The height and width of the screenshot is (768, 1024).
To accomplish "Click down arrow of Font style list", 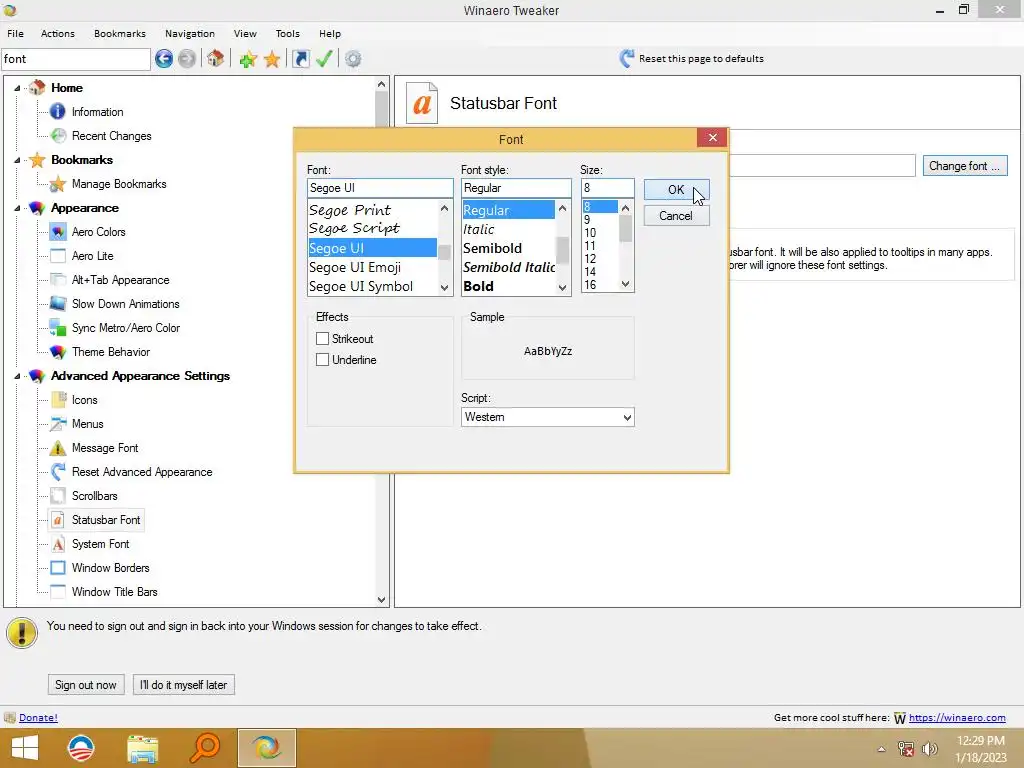I will (562, 287).
